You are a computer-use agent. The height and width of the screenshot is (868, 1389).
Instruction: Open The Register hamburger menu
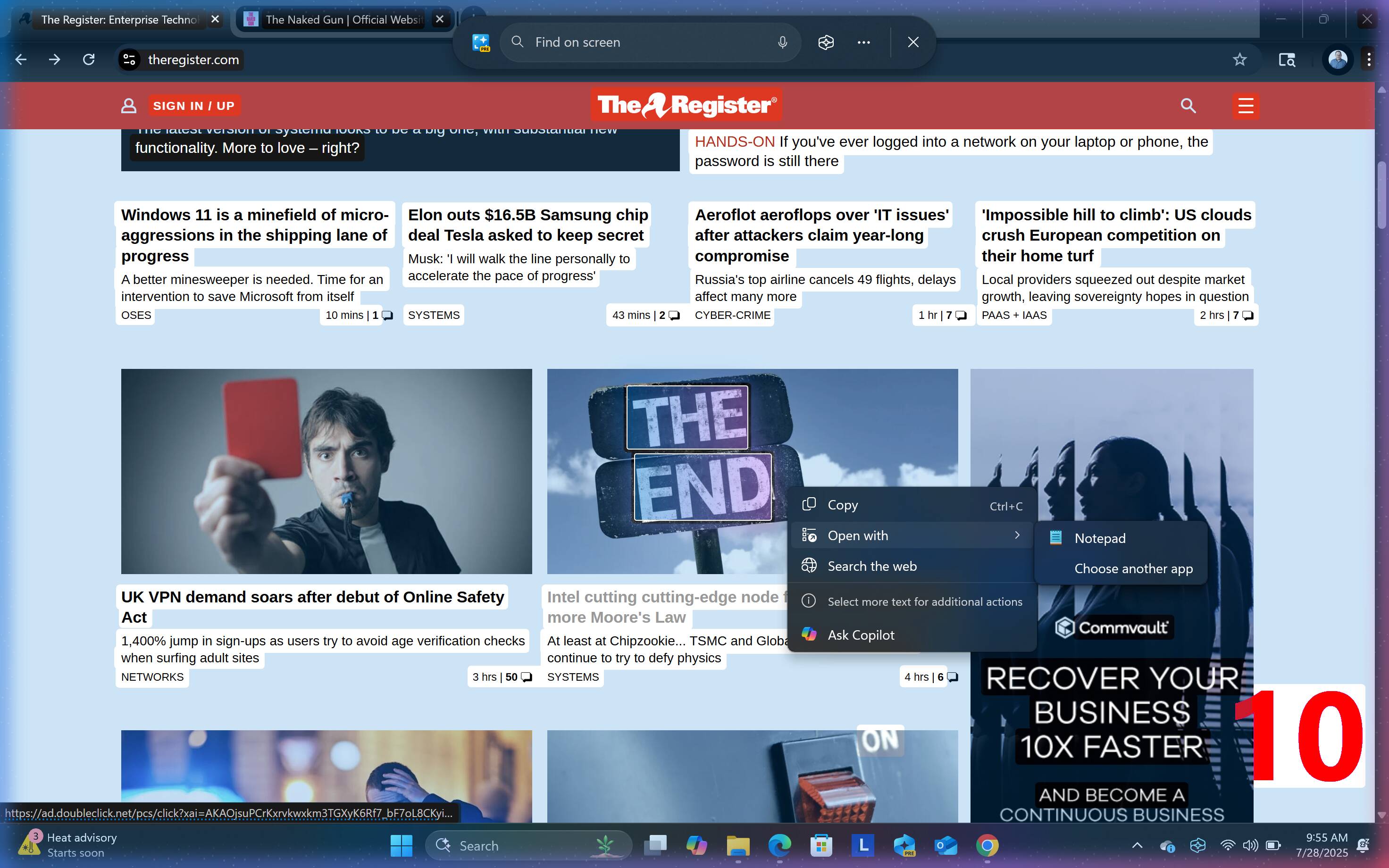(1246, 106)
